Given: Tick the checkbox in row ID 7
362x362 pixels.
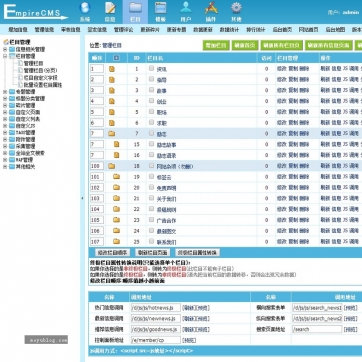Looking at the screenshot, I should tap(151, 133).
